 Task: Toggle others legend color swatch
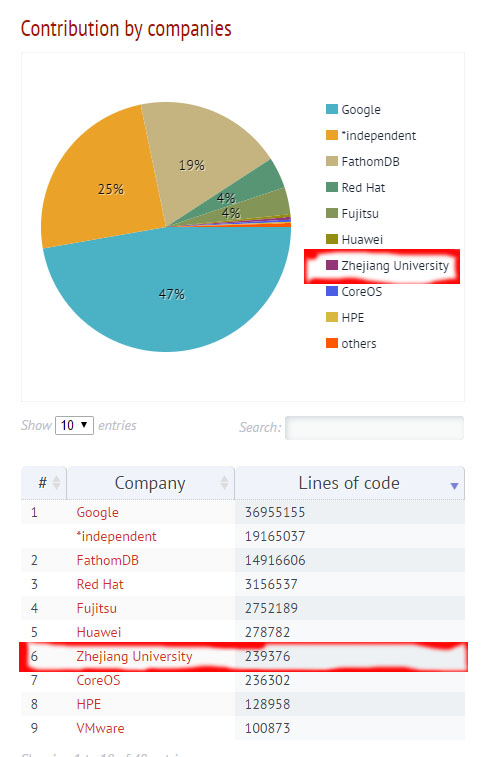[x=332, y=343]
